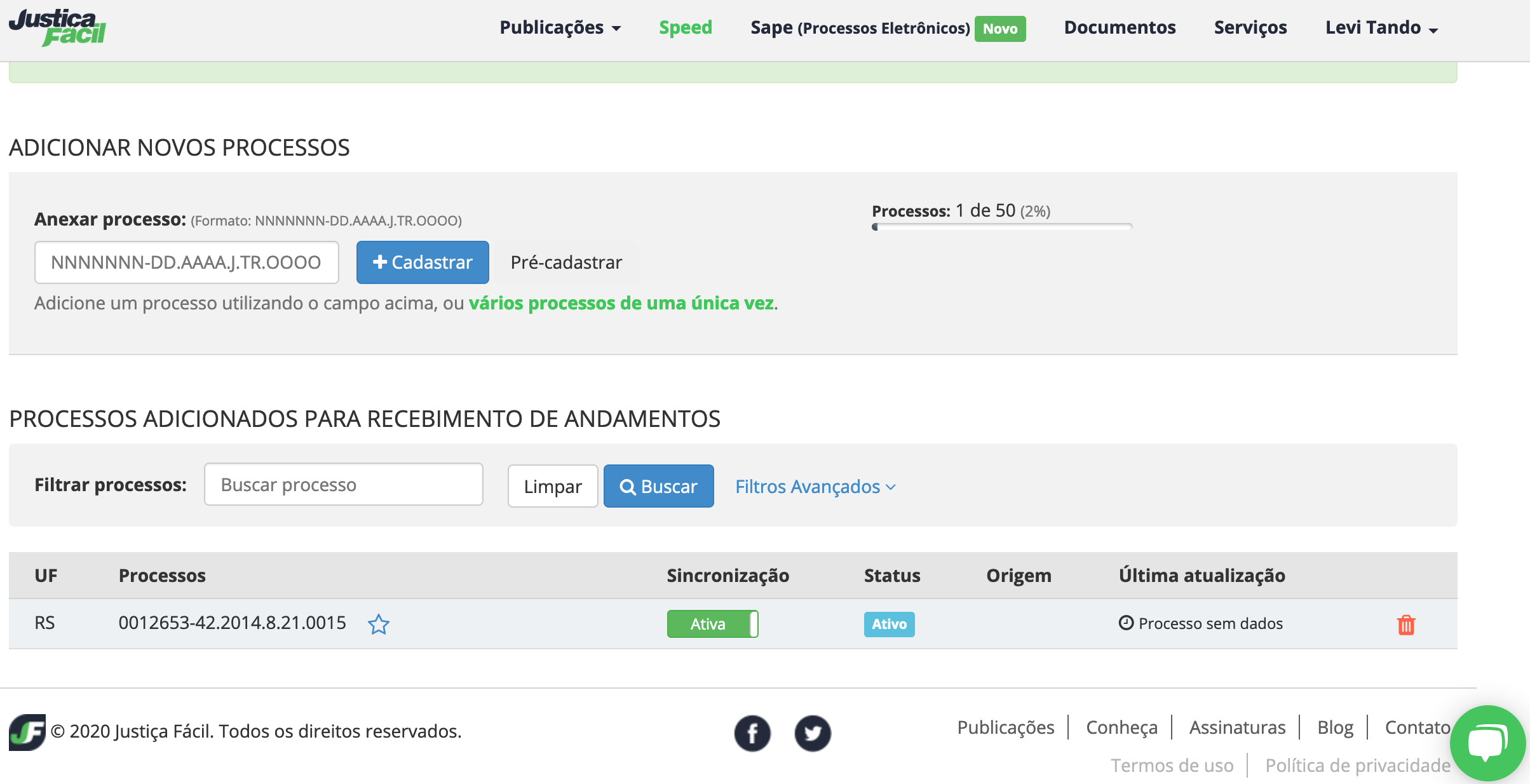Go to the Speed menu item
Viewport: 1530px width, 784px height.
685,28
